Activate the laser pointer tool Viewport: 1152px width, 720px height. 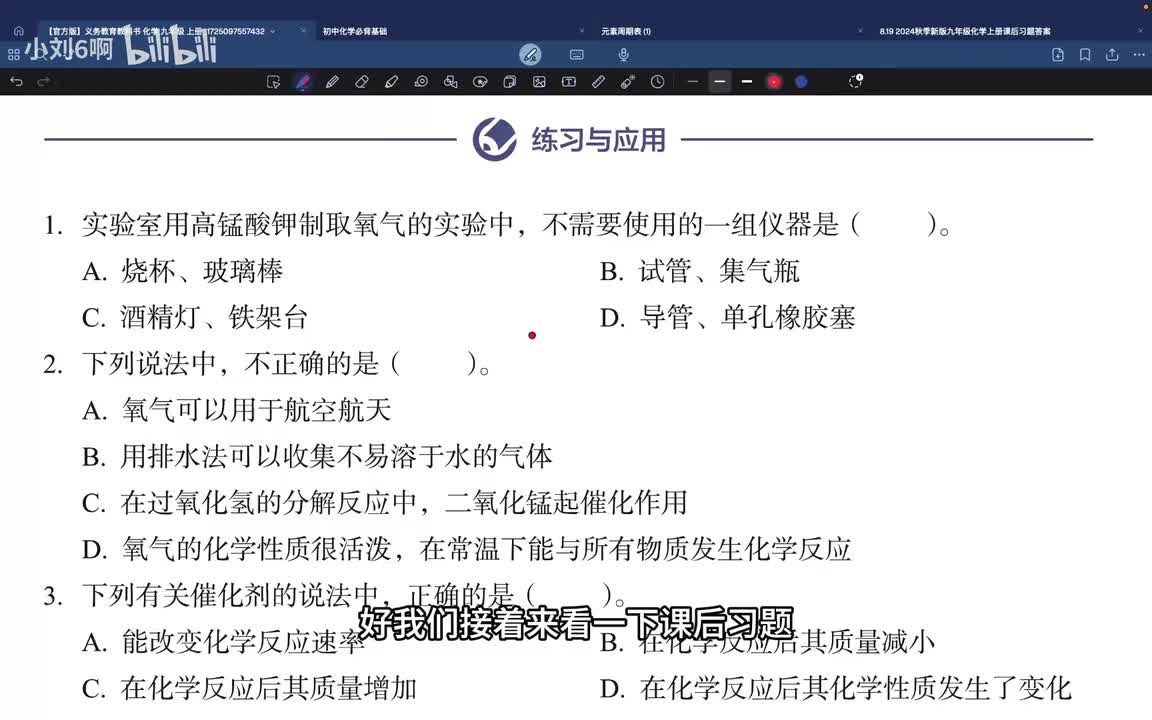pyautogui.click(x=627, y=82)
